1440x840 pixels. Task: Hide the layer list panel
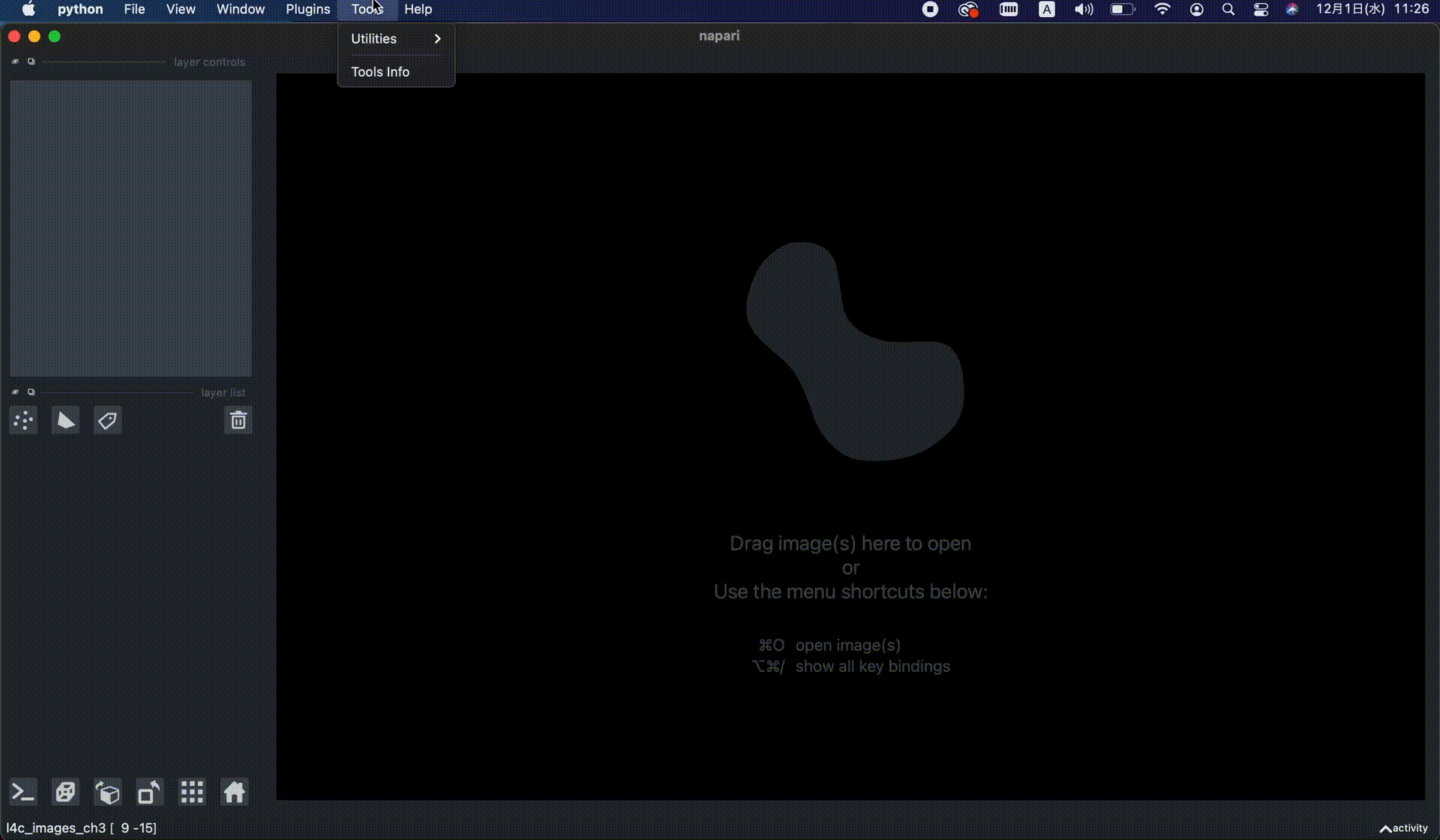click(x=15, y=392)
